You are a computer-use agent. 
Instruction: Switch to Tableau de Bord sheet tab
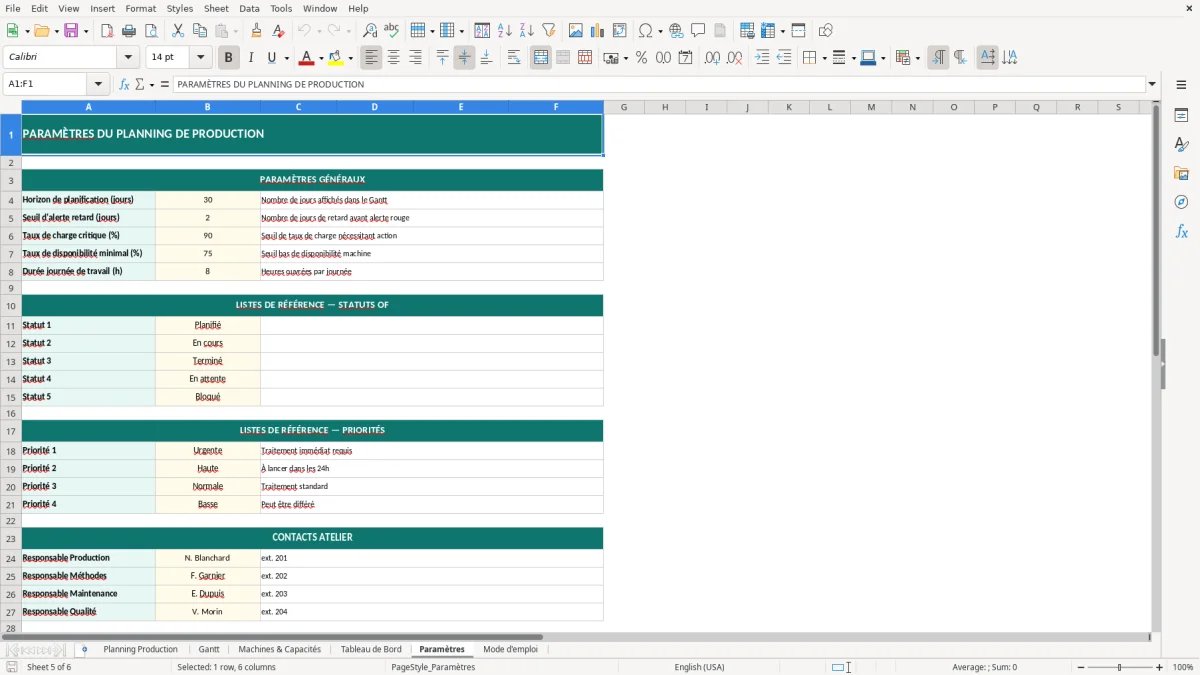371,649
